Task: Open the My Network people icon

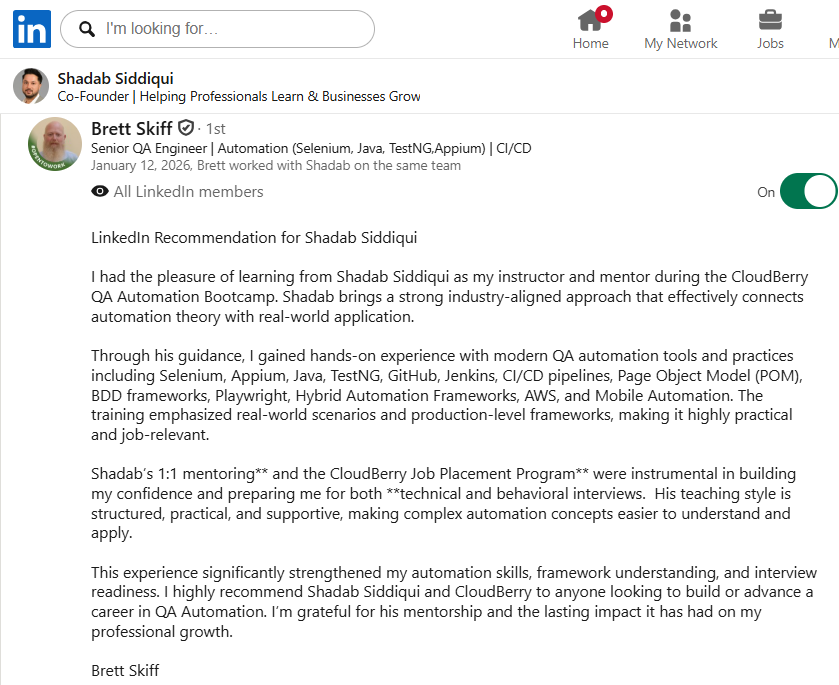Action: (x=680, y=20)
